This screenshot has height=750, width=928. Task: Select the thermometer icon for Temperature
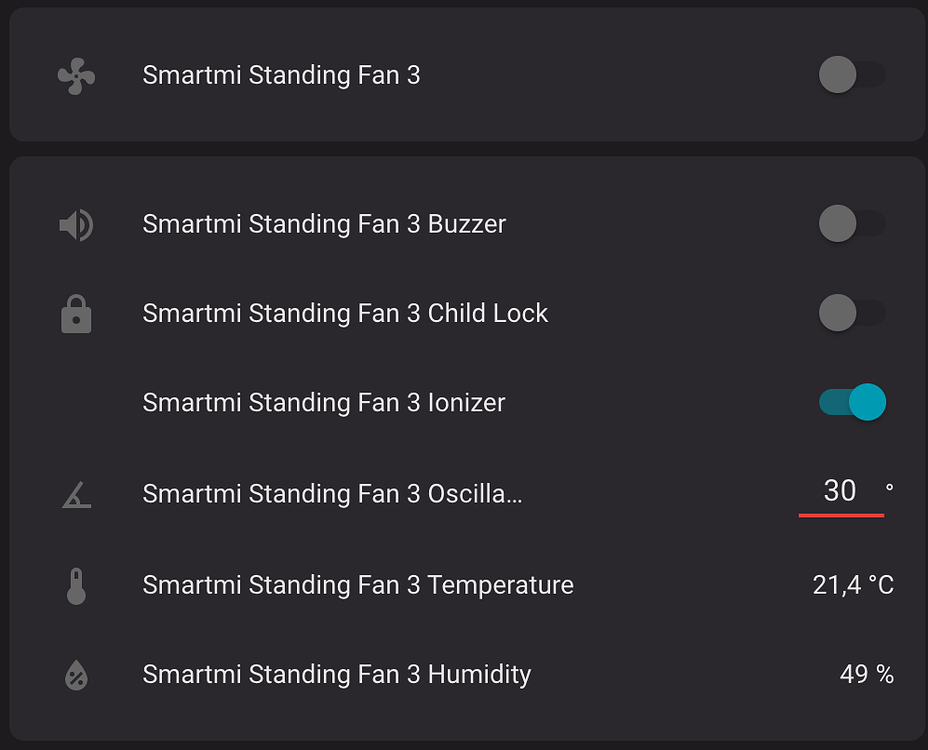(x=75, y=584)
